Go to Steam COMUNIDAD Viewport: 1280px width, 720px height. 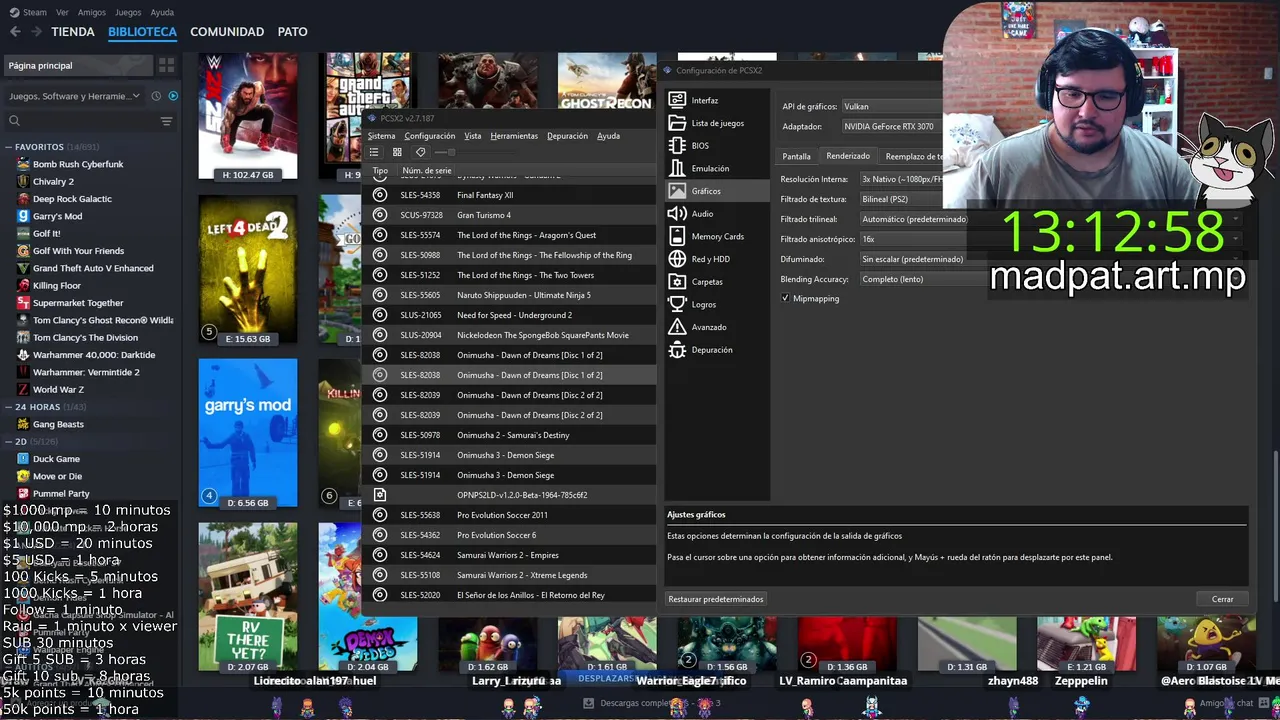pyautogui.click(x=227, y=31)
